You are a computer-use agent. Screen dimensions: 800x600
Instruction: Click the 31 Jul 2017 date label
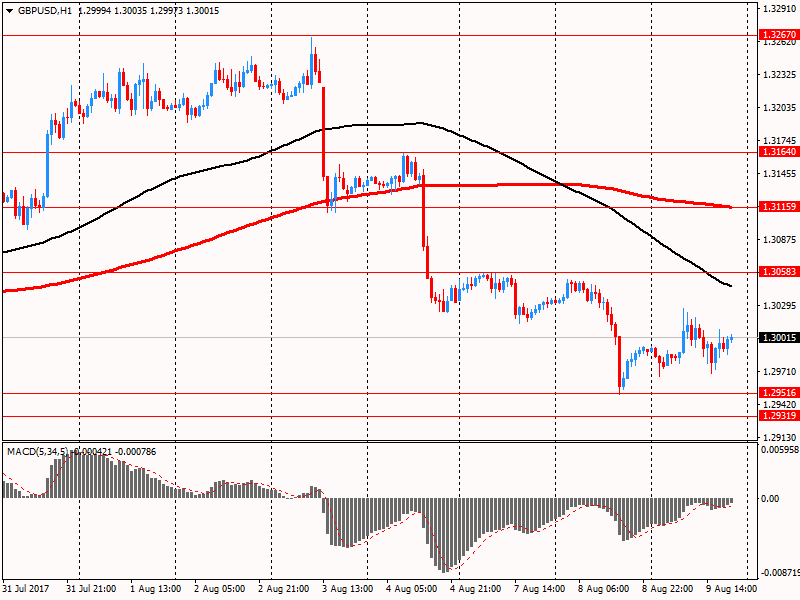pos(26,589)
